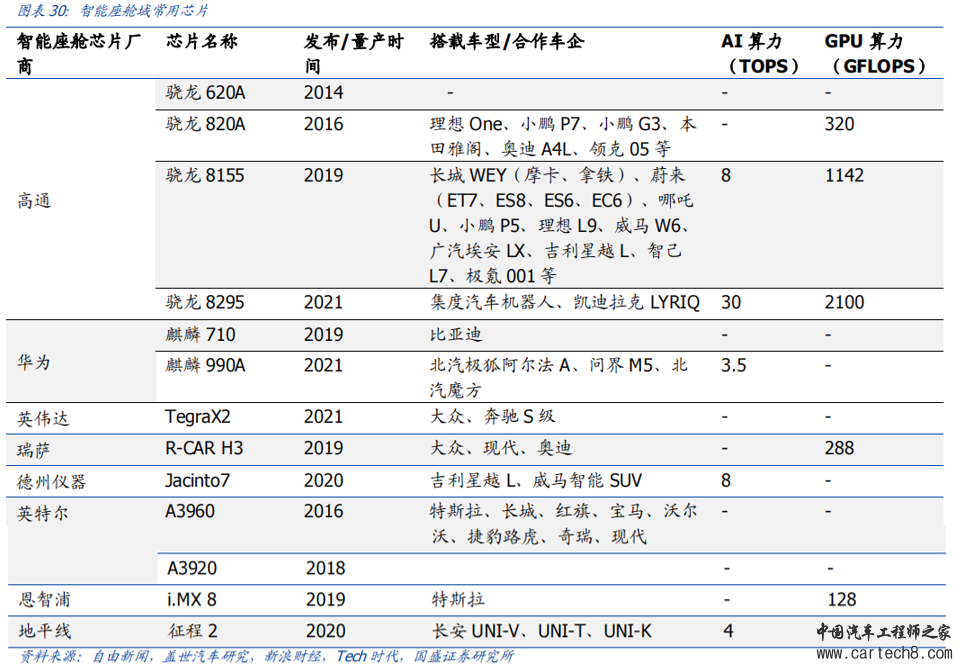The image size is (962, 669).
Task: Select the chip cell 'TegraX2'
Action: click(198, 417)
